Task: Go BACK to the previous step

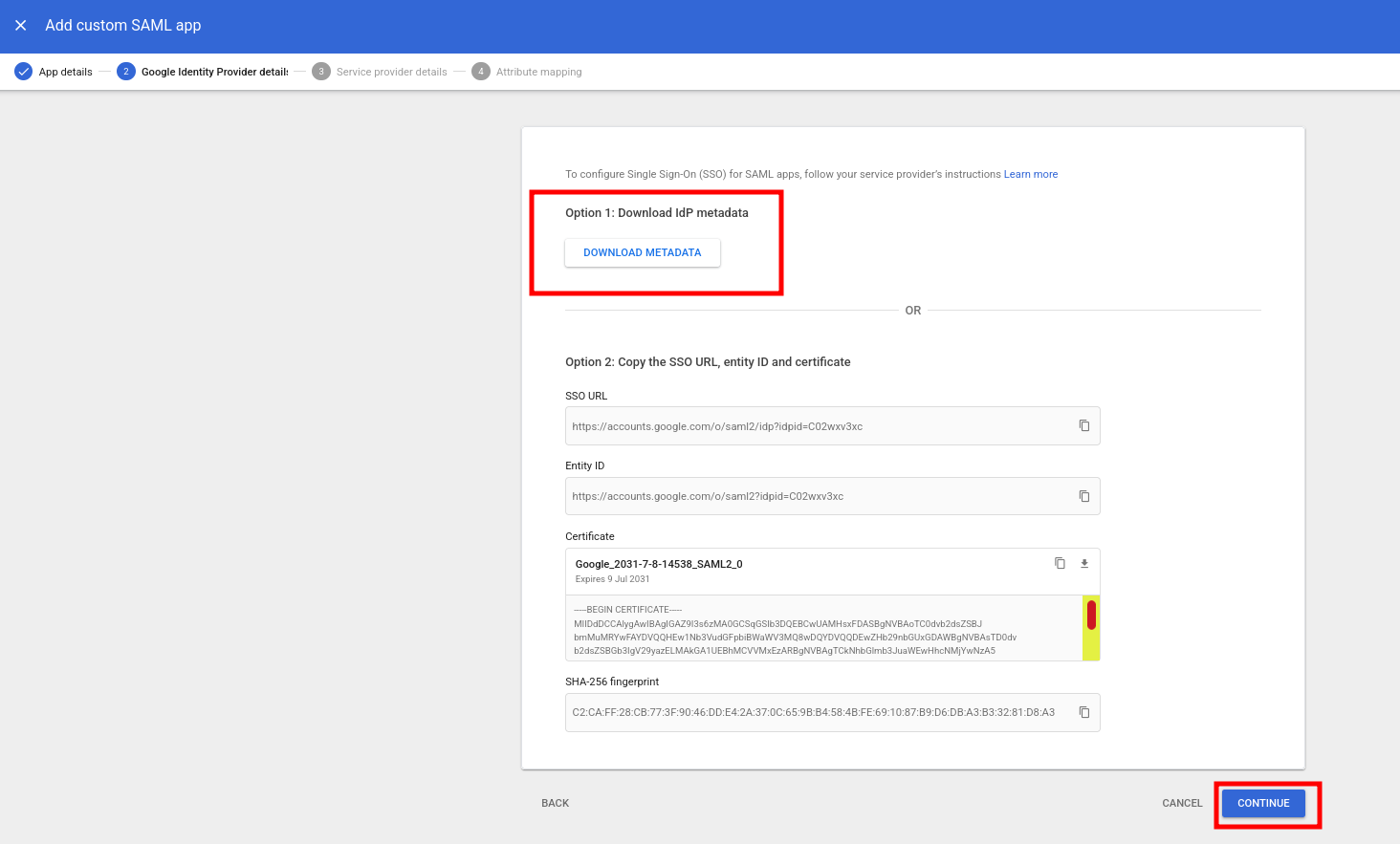Action: coord(556,803)
